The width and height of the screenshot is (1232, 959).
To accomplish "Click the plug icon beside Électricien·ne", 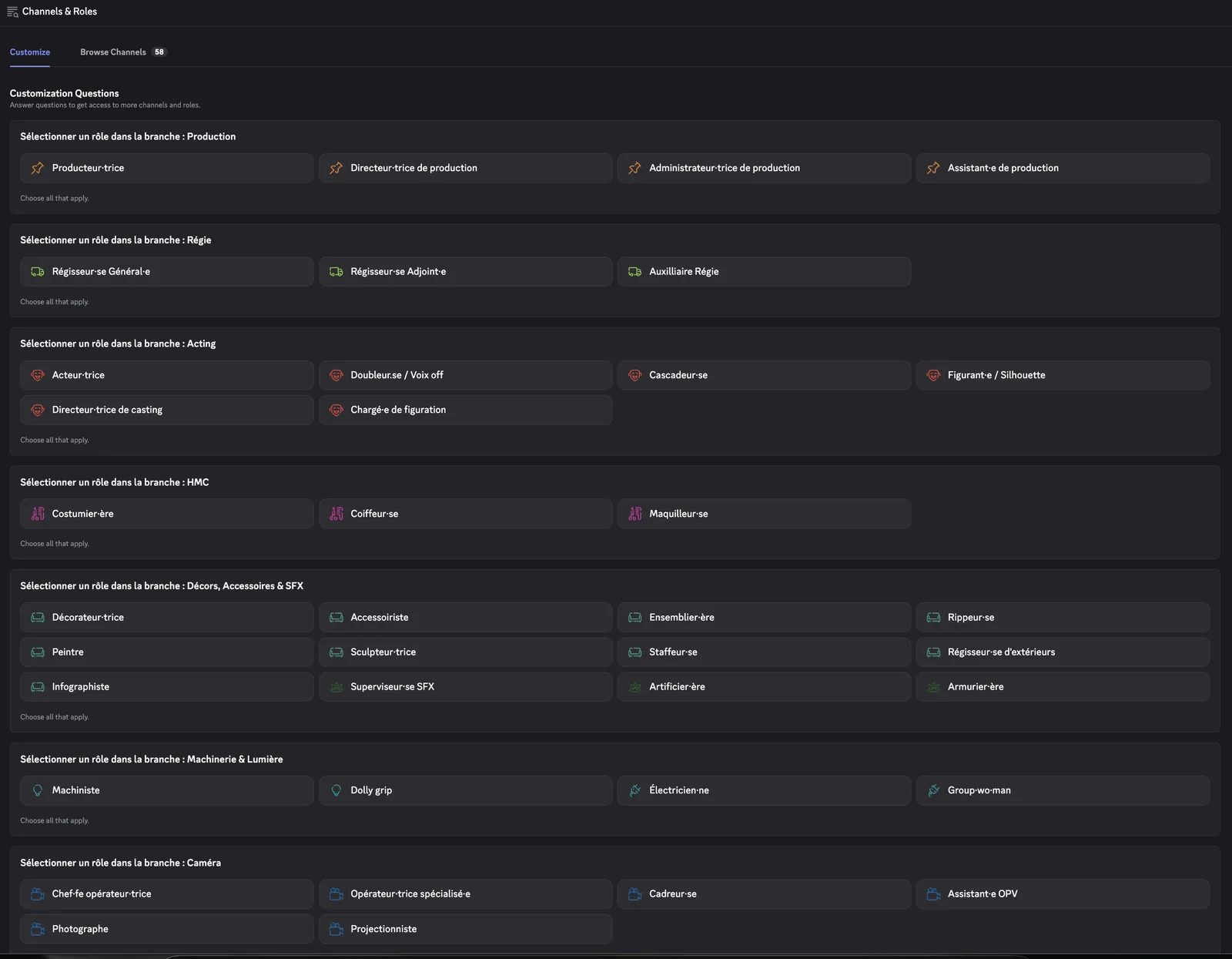I will click(x=634, y=790).
